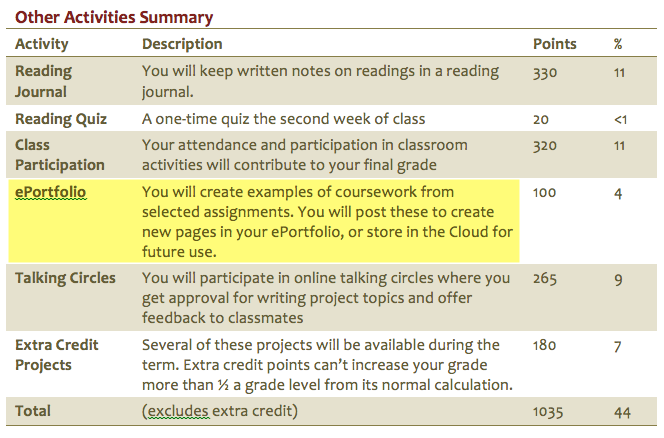Screen dimensions: 664x438
Task: Select the Description column header
Action: click(x=182, y=44)
